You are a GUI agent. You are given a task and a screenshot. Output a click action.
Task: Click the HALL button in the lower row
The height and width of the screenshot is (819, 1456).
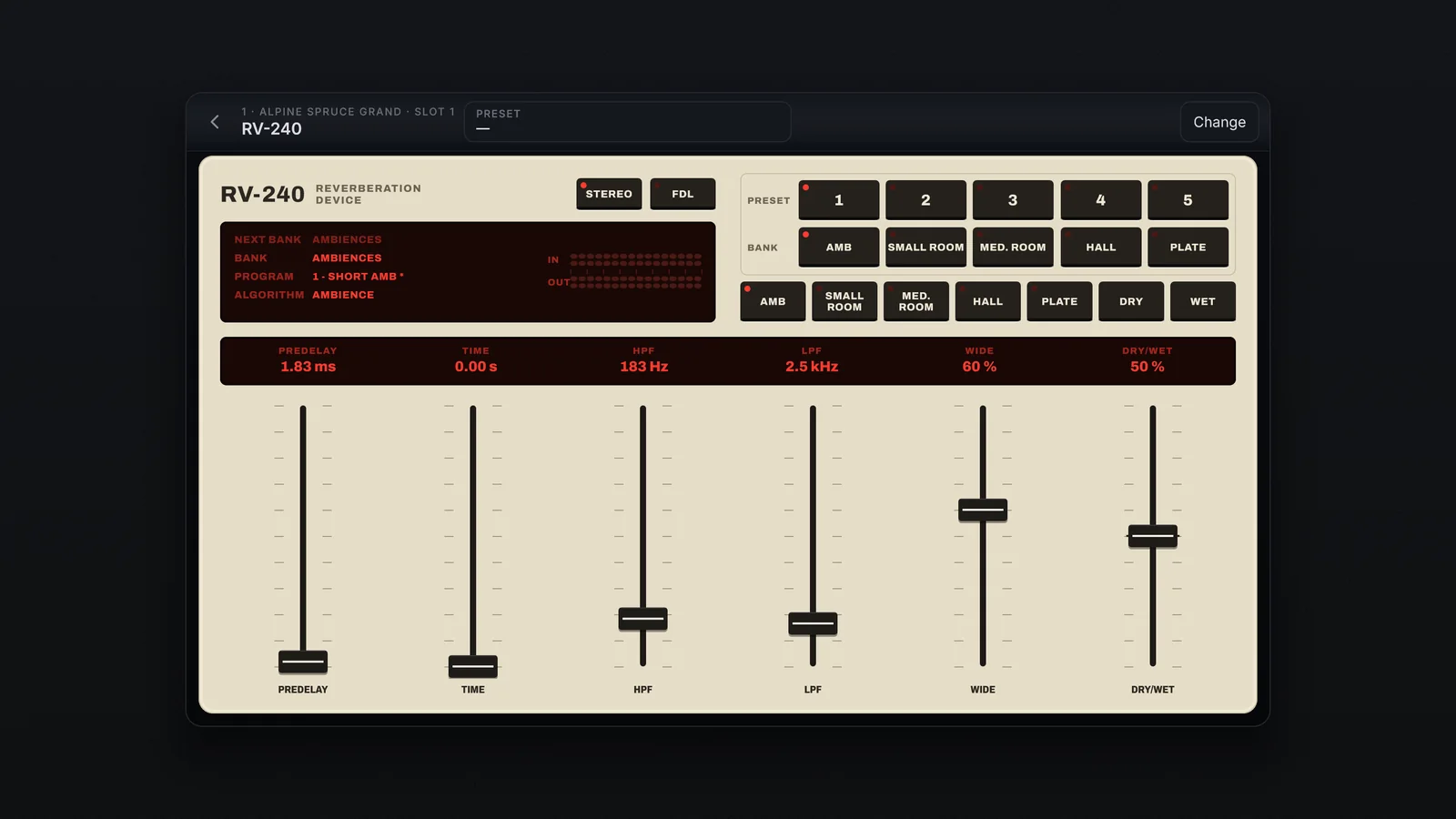click(x=987, y=301)
